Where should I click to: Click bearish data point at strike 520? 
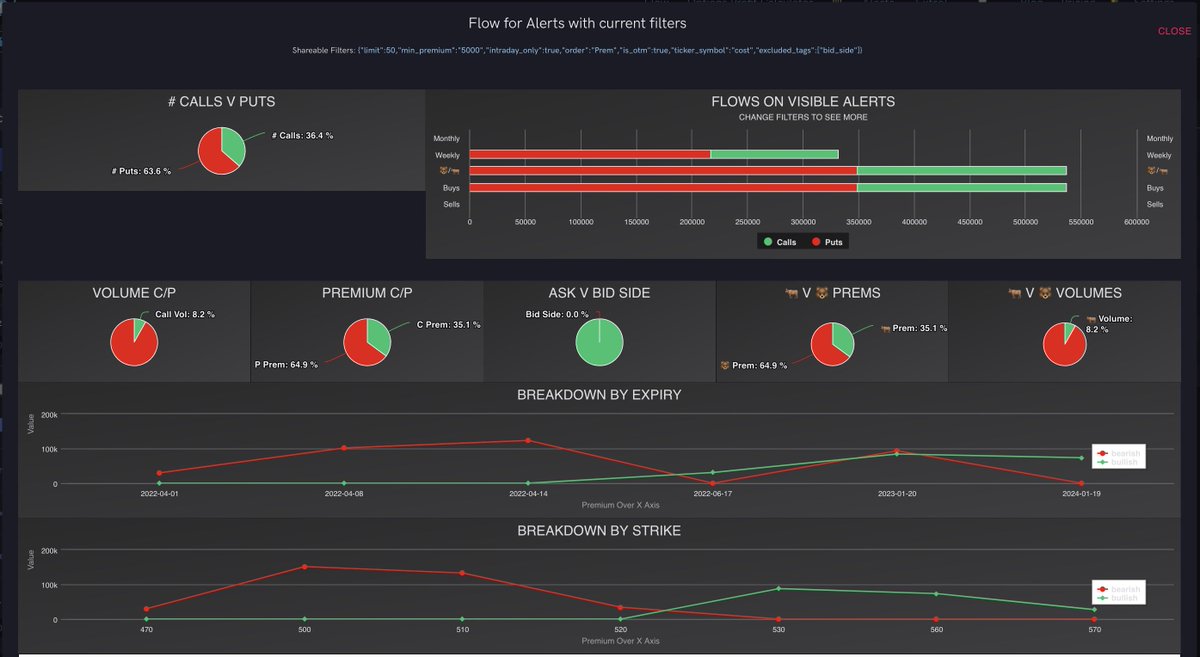click(x=620, y=607)
